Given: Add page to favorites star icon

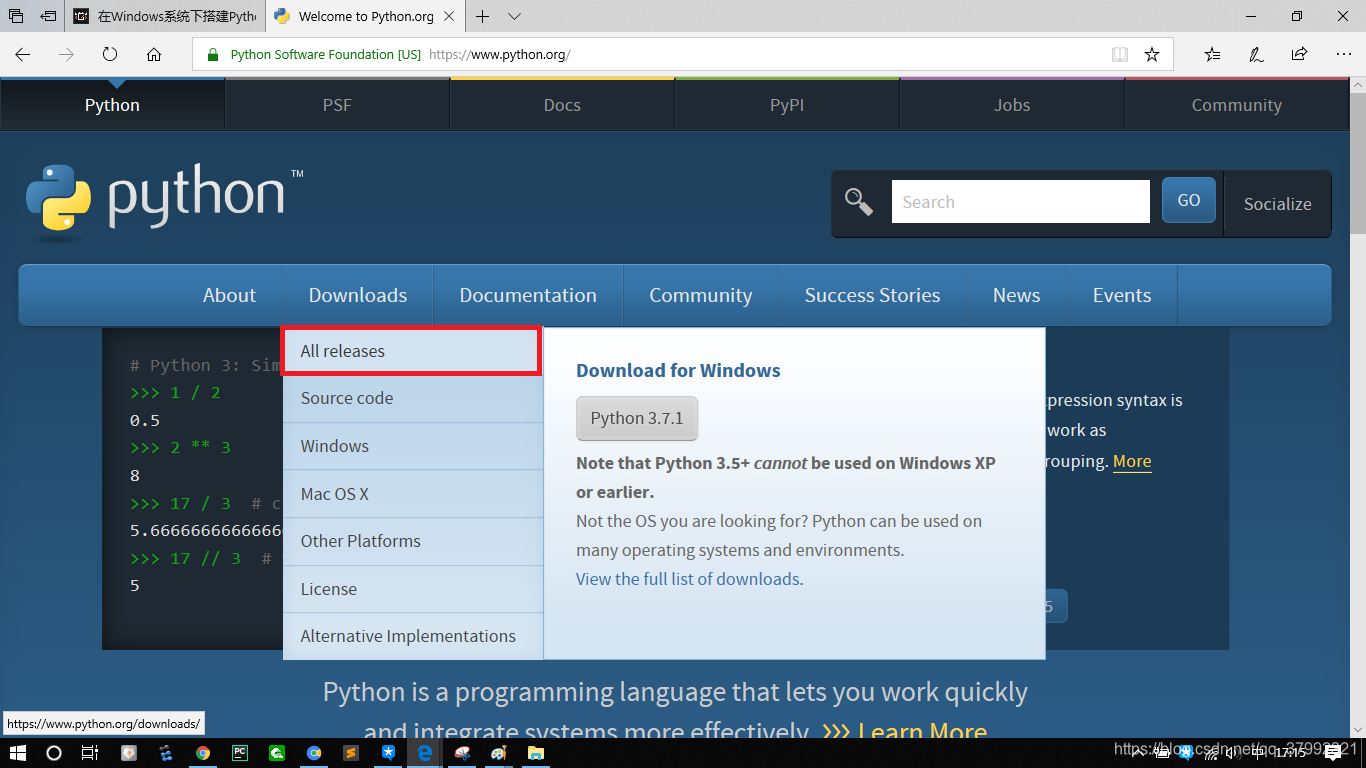Looking at the screenshot, I should click(1152, 55).
